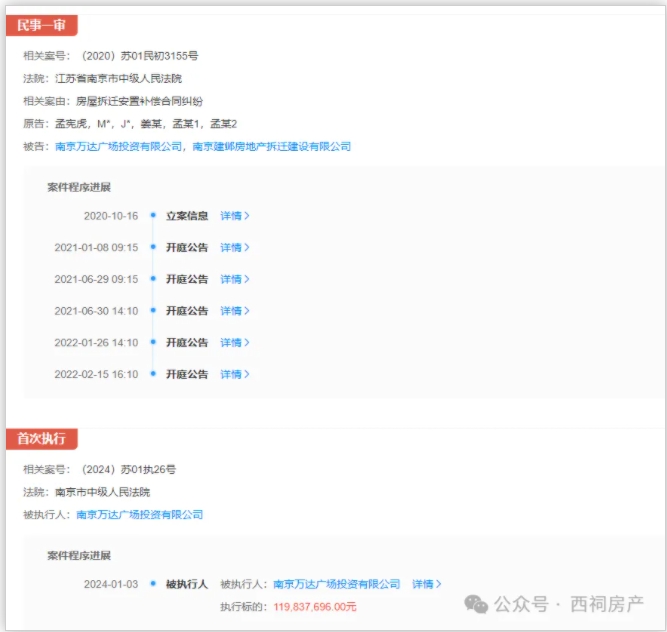Screen dimensions: 667x632
Task: Click the WeChat logo icon in the watermark
Action: click(x=477, y=604)
